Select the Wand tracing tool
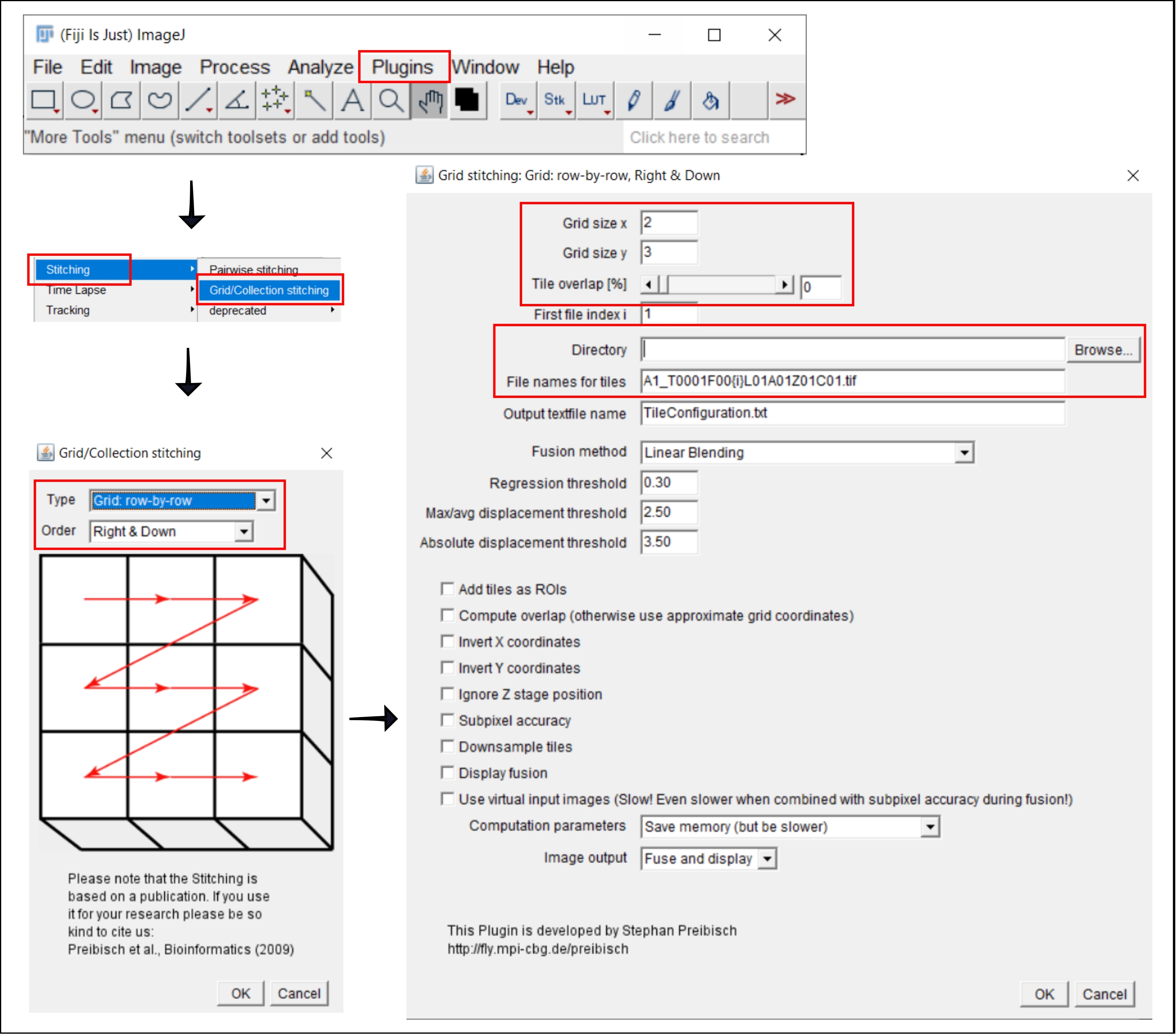Viewport: 1176px width, 1034px height. [314, 100]
